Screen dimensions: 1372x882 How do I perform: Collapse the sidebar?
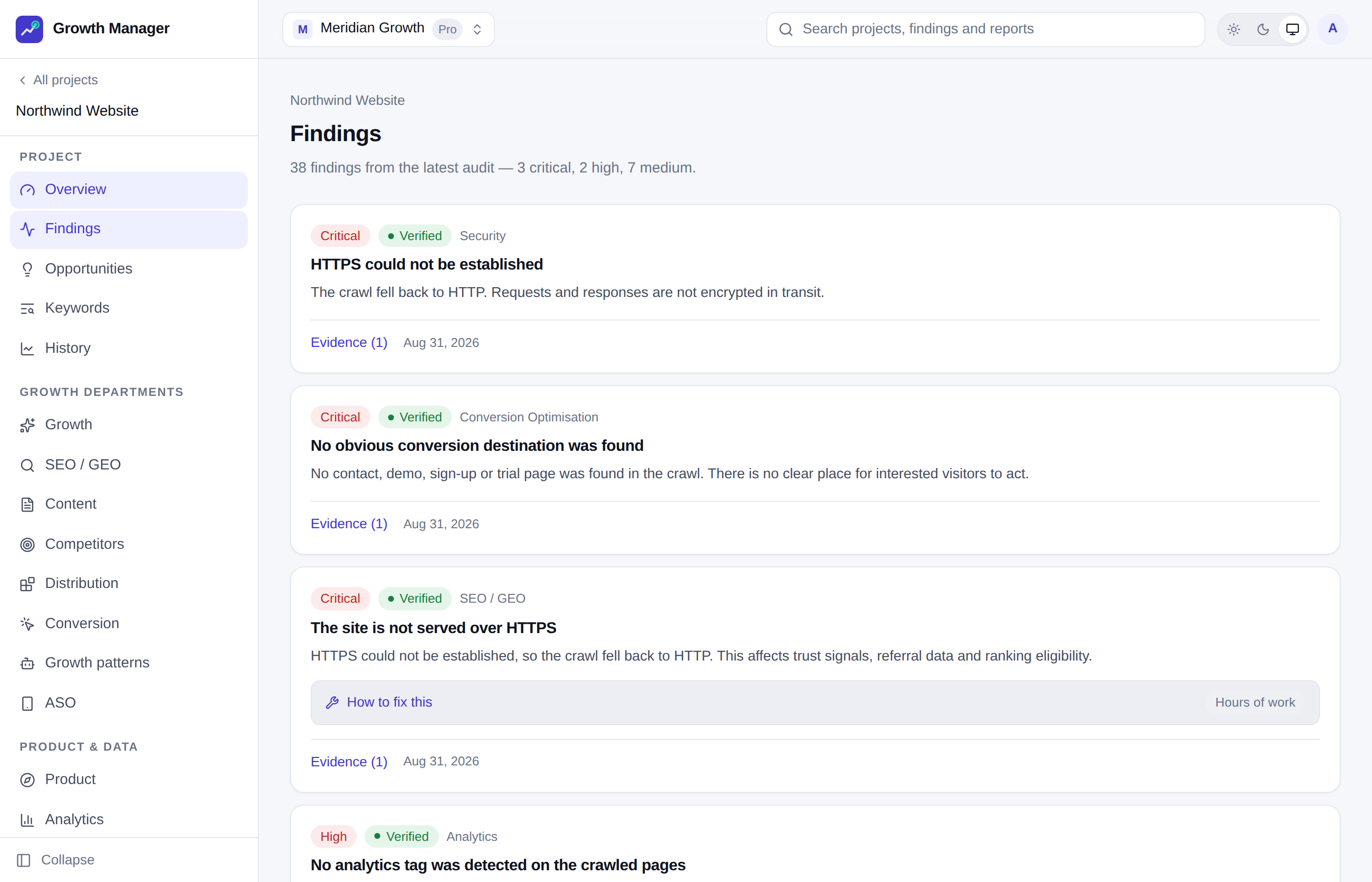(x=56, y=859)
